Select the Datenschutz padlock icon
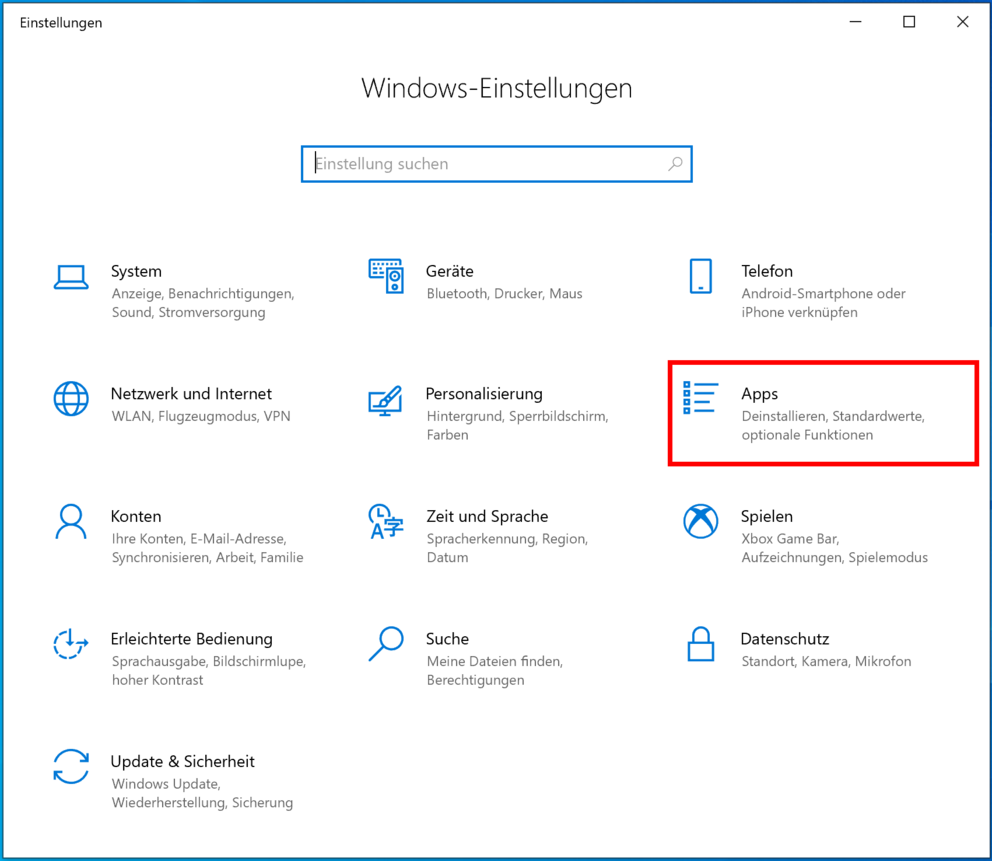The width and height of the screenshot is (992, 861). click(x=700, y=644)
